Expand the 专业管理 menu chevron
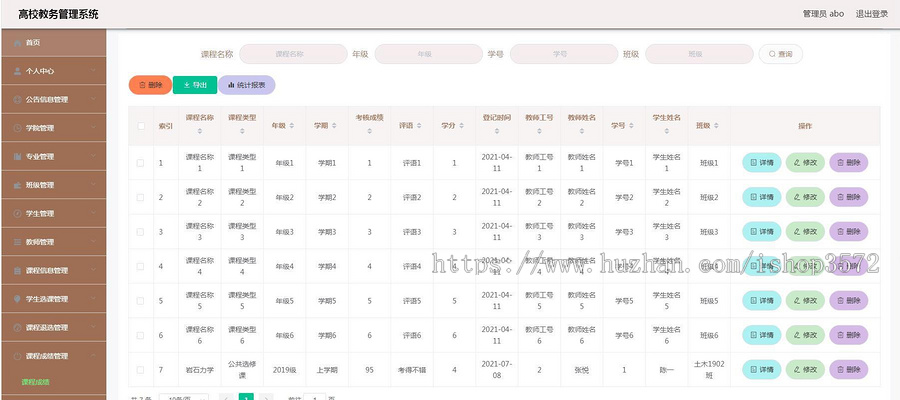The width and height of the screenshot is (900, 400). pos(94,156)
